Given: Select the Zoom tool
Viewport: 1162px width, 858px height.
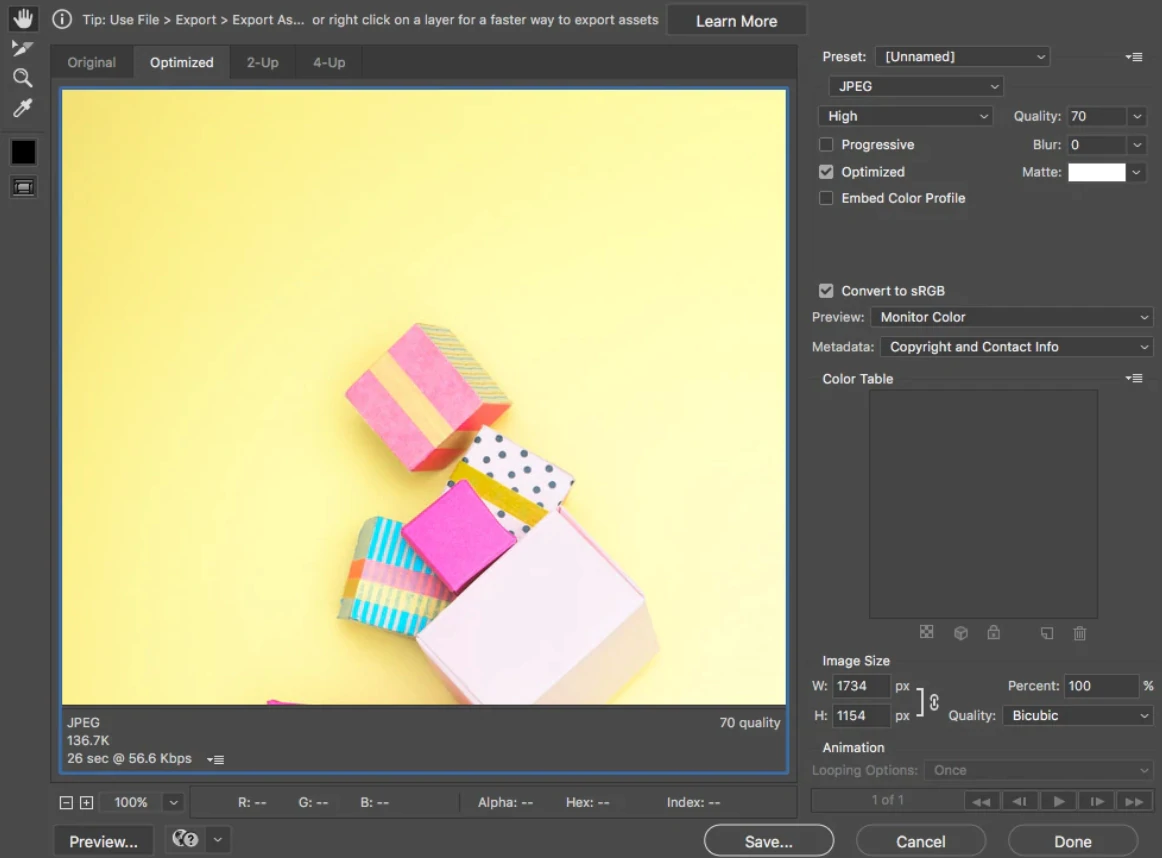Looking at the screenshot, I should click(23, 77).
